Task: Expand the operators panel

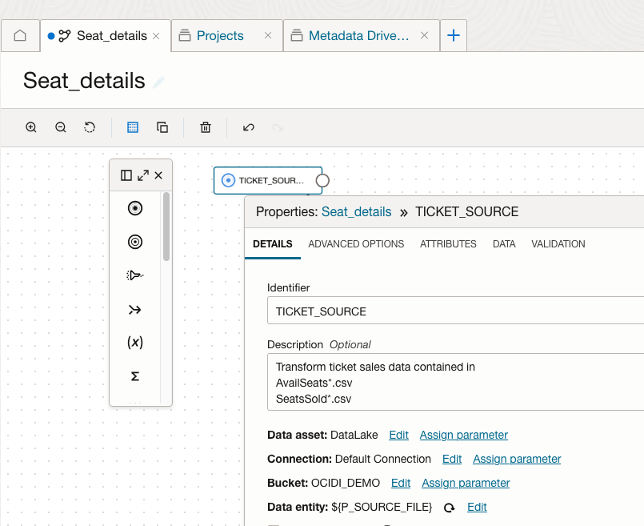Action: pyautogui.click(x=143, y=176)
